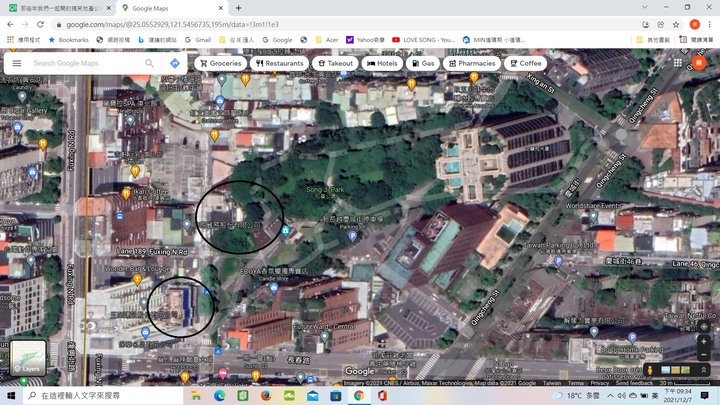
Task: Pick up the Street View Pegman
Action: click(650, 370)
